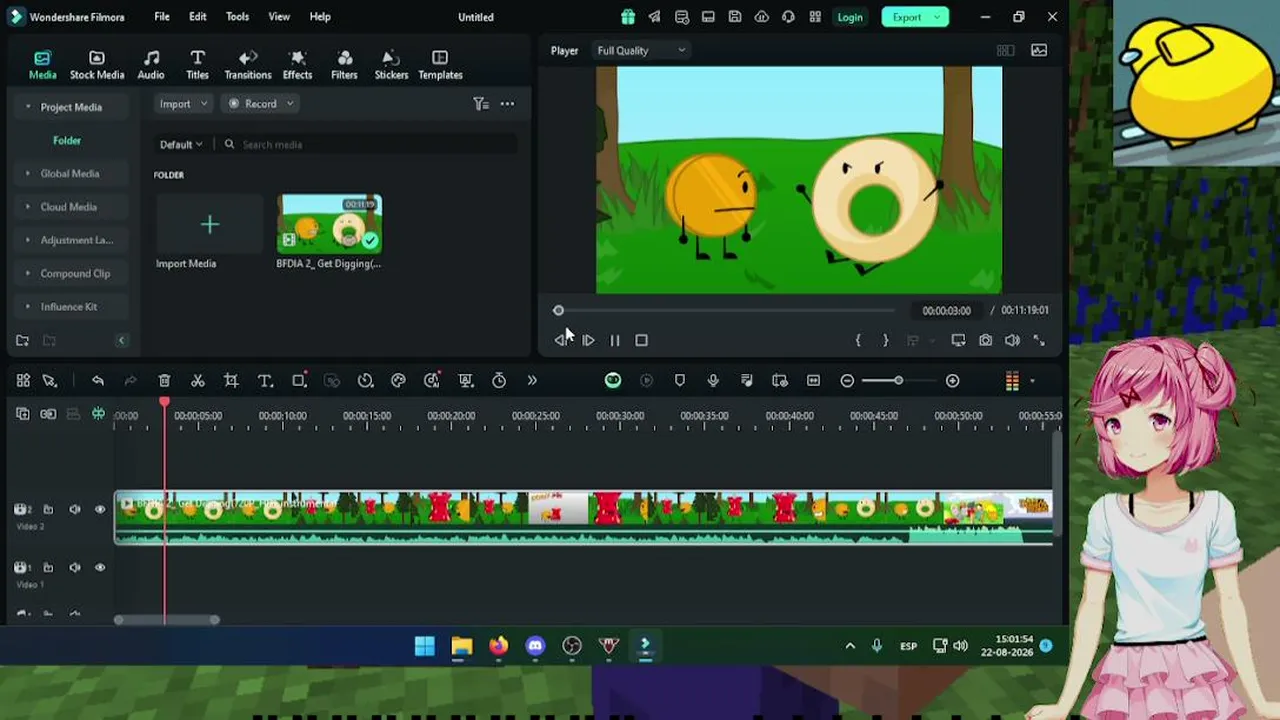Create a new folder in media sidebar
1280x720 pixels.
coord(22,341)
